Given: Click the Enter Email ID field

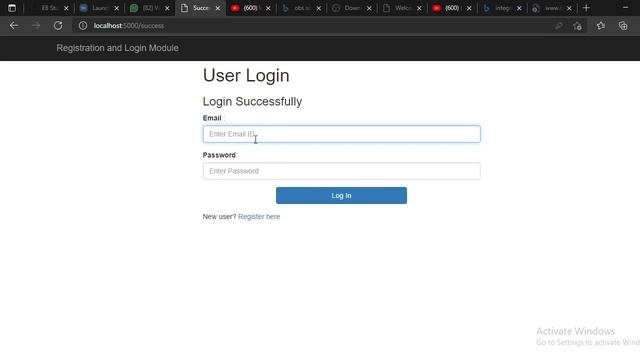Looking at the screenshot, I should 341,134.
